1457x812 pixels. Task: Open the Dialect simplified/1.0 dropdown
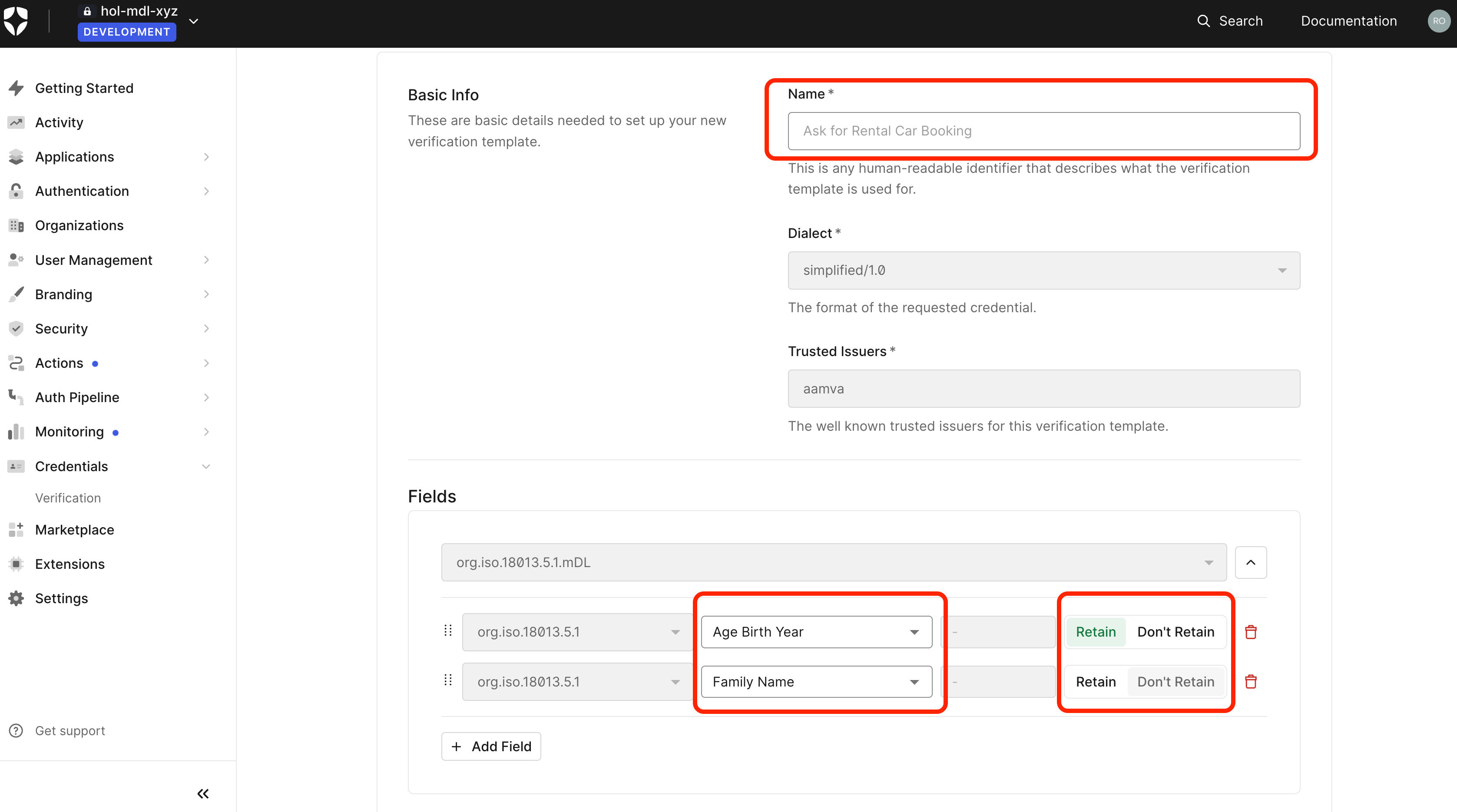coord(1043,270)
